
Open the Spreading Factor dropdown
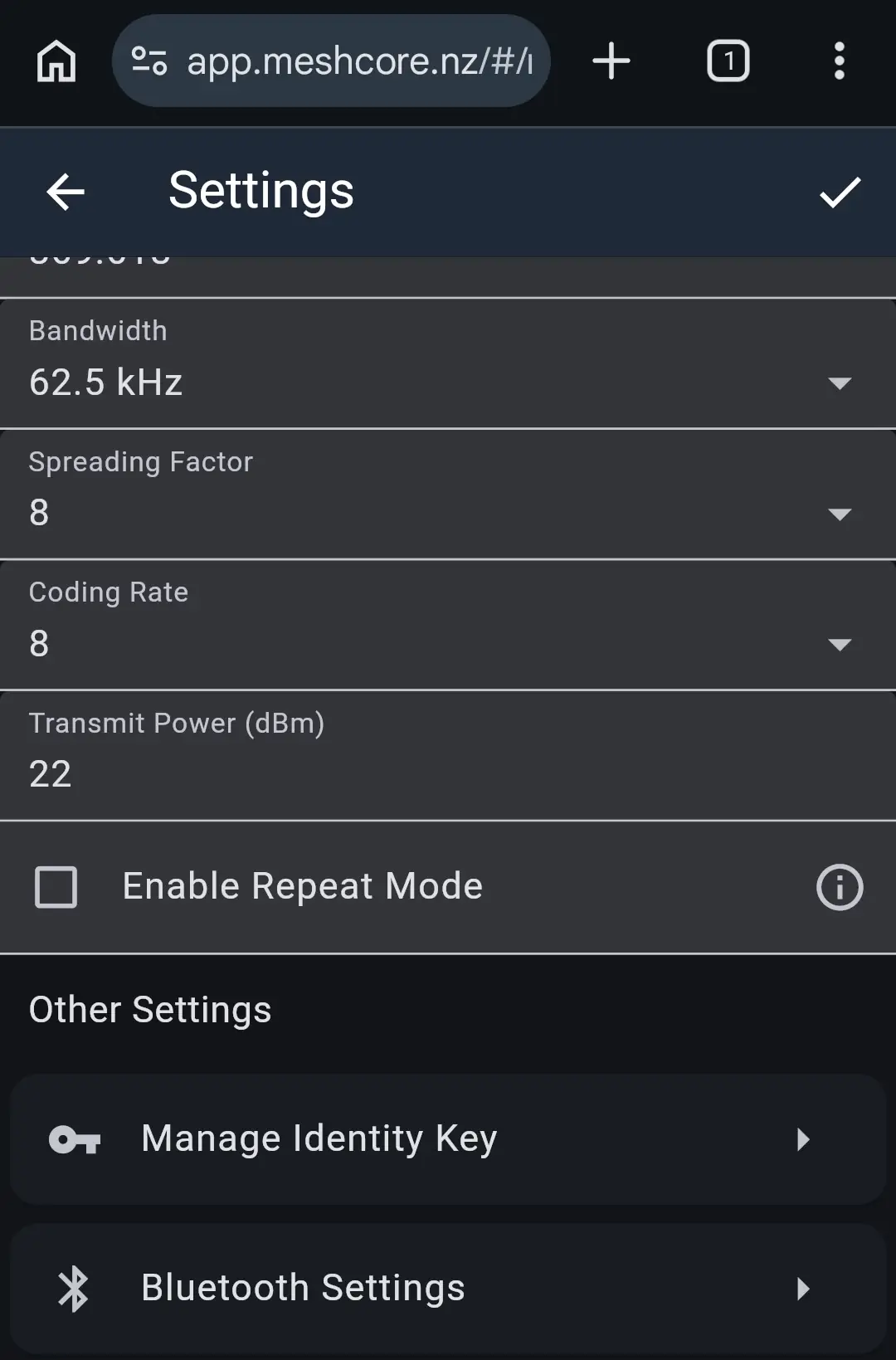coord(840,514)
